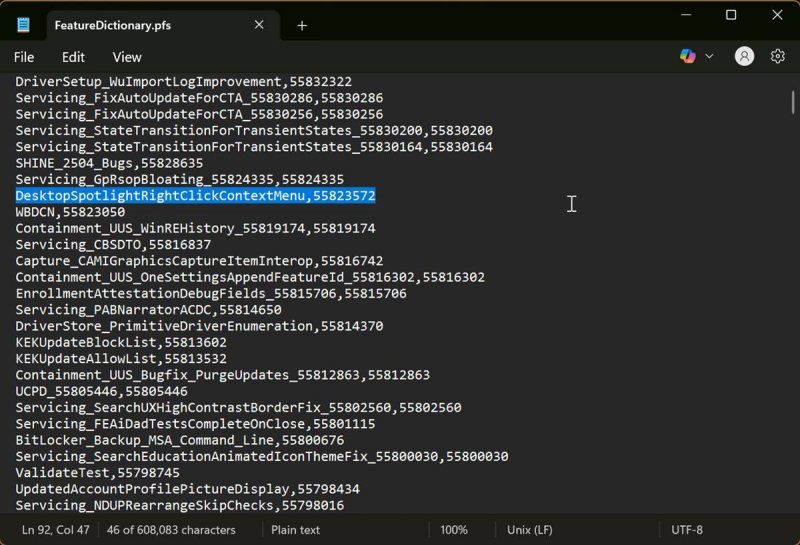Image resolution: width=800 pixels, height=545 pixels.
Task: Click the StateTransitionForTransientStates_55830164 line
Action: (x=254, y=147)
